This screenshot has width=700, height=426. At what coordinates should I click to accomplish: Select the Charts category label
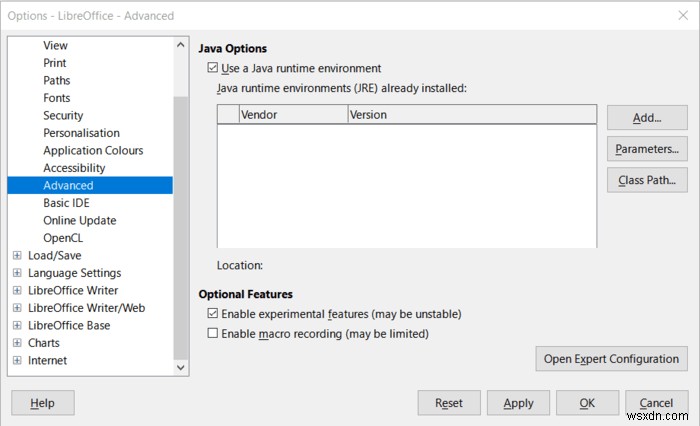43,342
